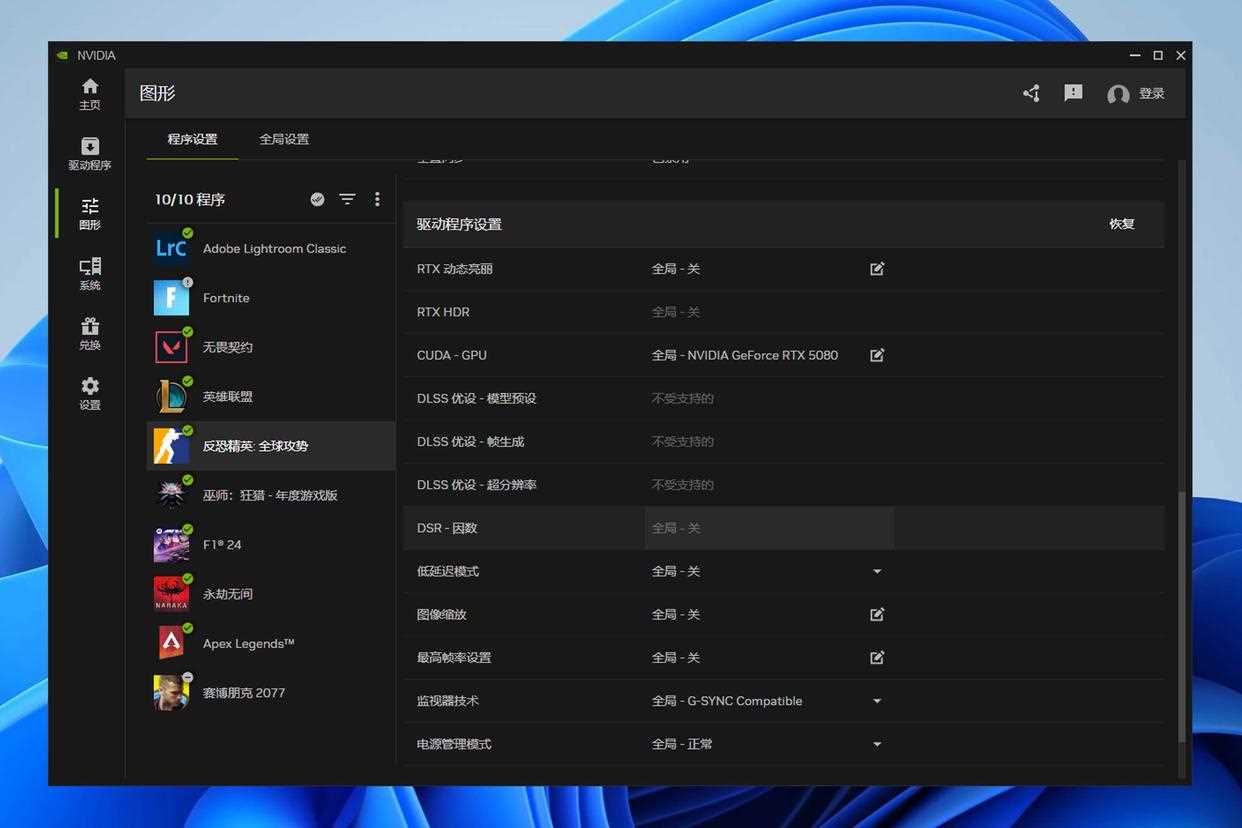
Task: Click the settings panel vertical scrollbar
Action: [x=1181, y=617]
